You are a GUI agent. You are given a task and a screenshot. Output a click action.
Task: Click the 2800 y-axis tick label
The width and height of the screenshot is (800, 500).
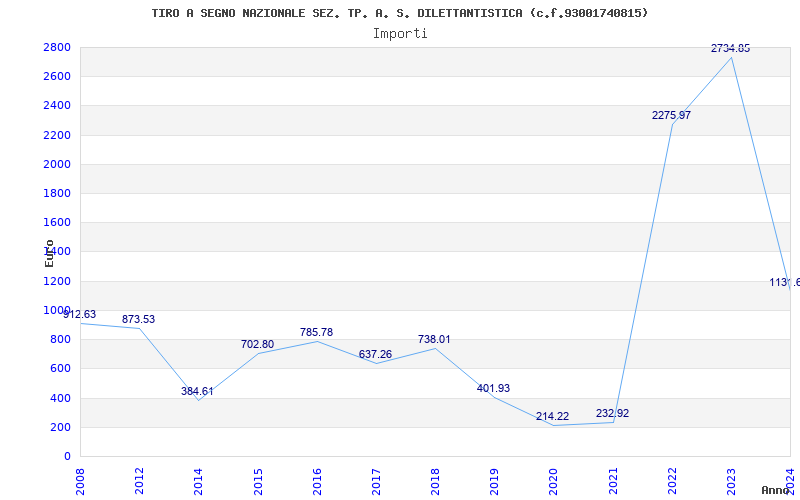[x=56, y=47]
